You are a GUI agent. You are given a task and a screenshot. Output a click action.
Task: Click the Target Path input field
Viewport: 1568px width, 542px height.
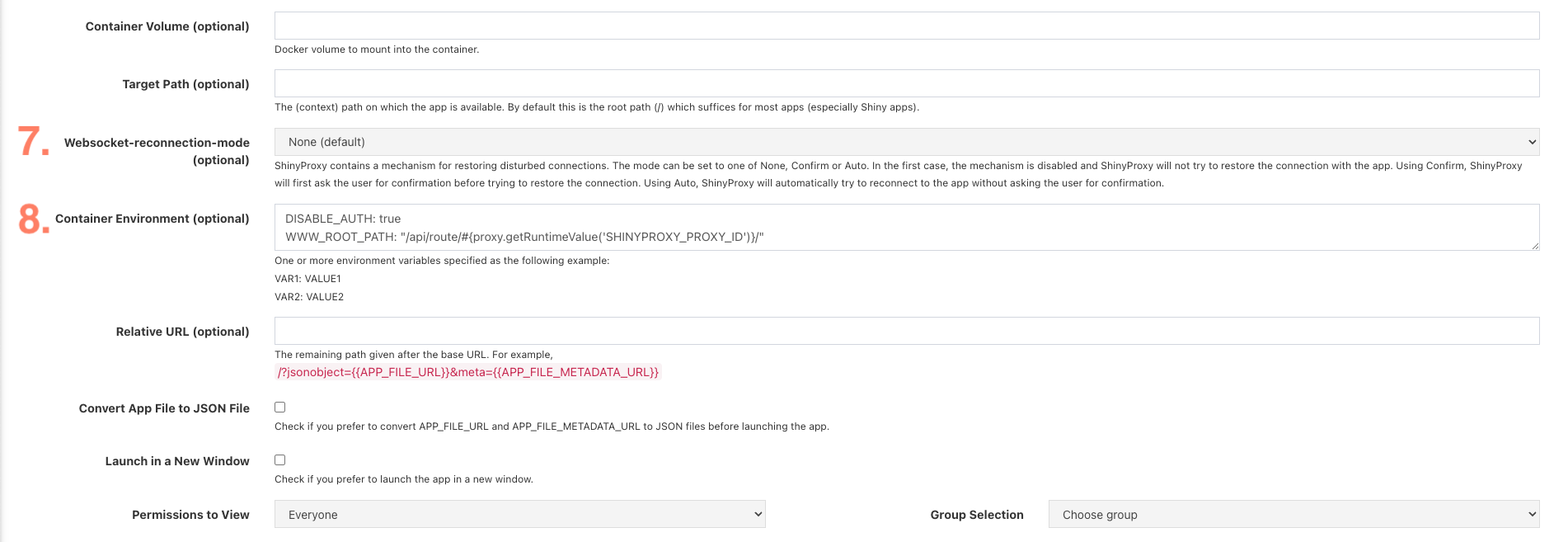click(x=907, y=83)
